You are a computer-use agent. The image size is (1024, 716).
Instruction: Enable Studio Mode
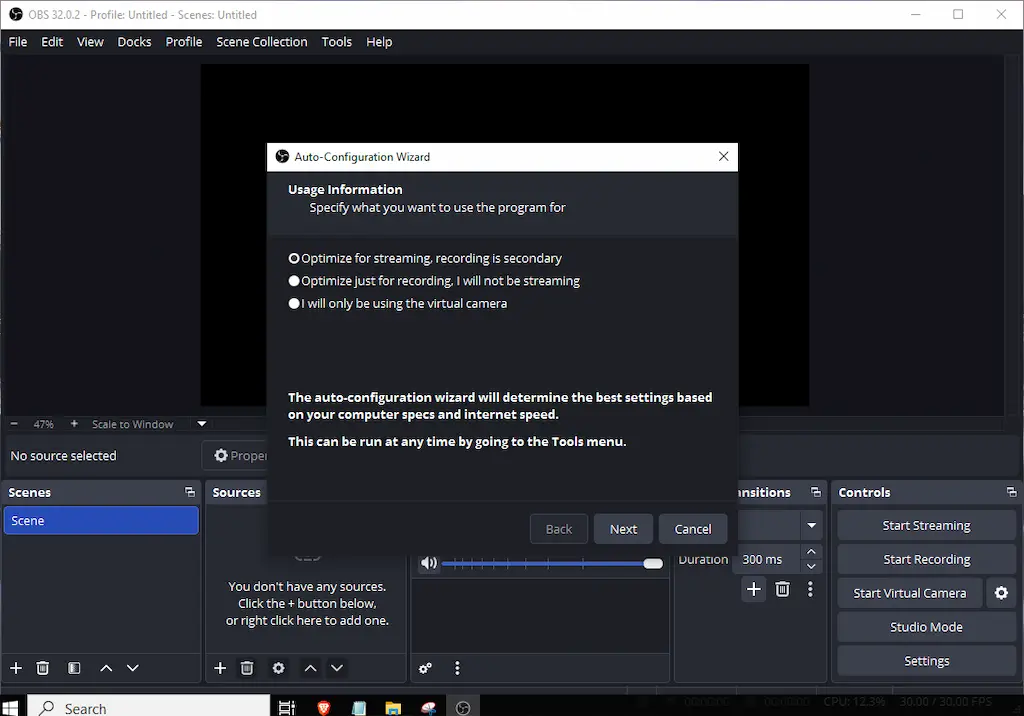point(926,627)
